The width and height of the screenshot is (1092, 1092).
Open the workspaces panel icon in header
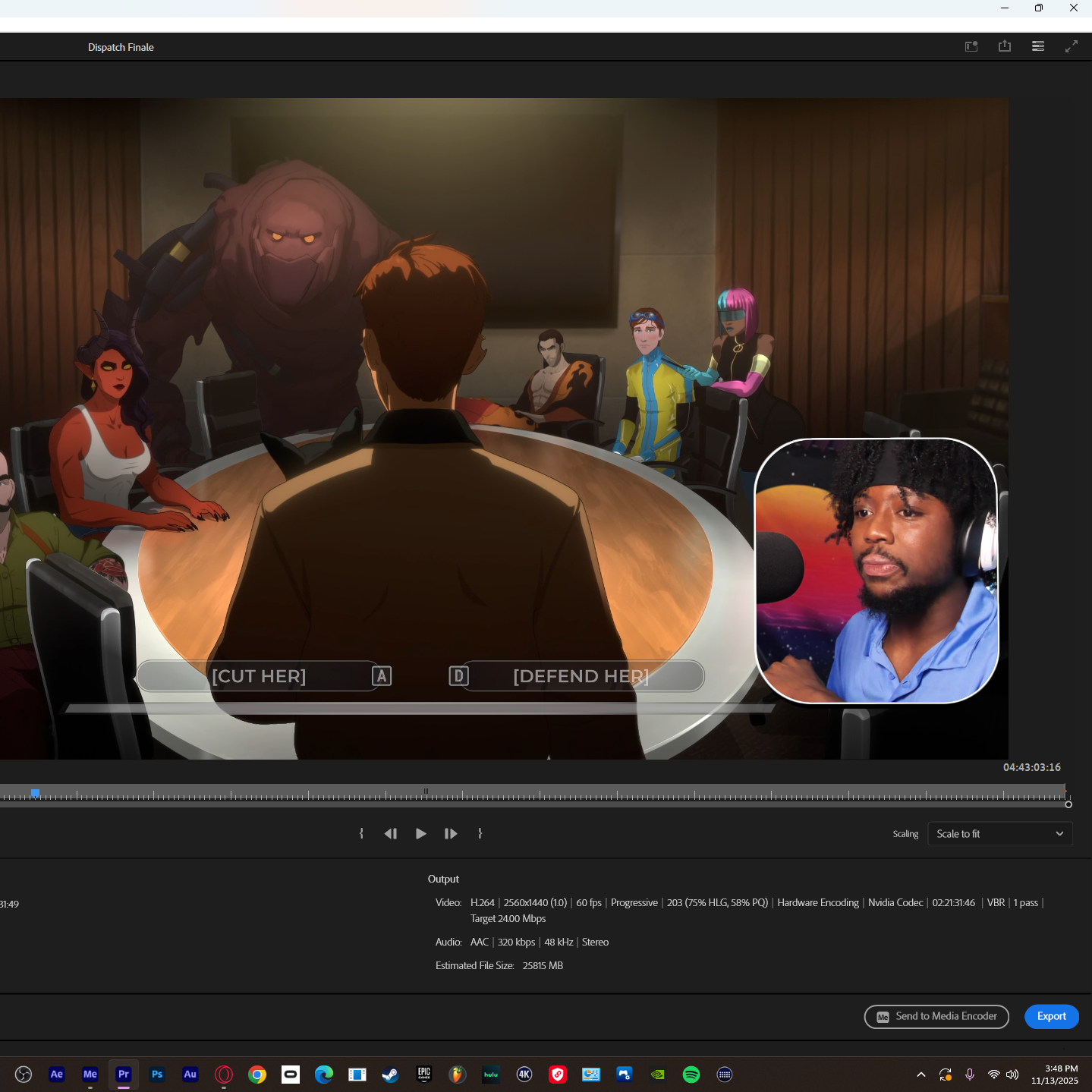click(971, 46)
